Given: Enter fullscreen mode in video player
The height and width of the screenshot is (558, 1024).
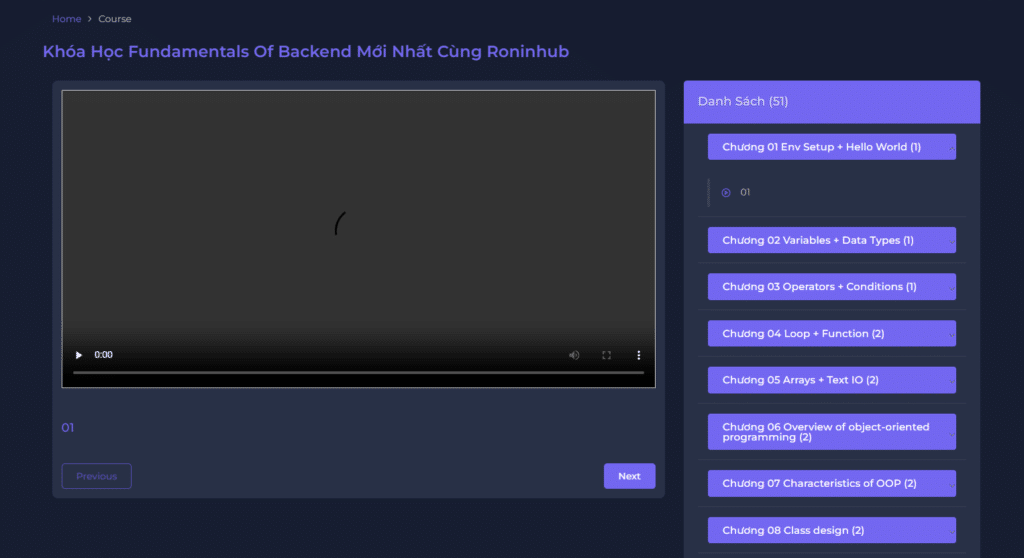Looking at the screenshot, I should coord(607,355).
